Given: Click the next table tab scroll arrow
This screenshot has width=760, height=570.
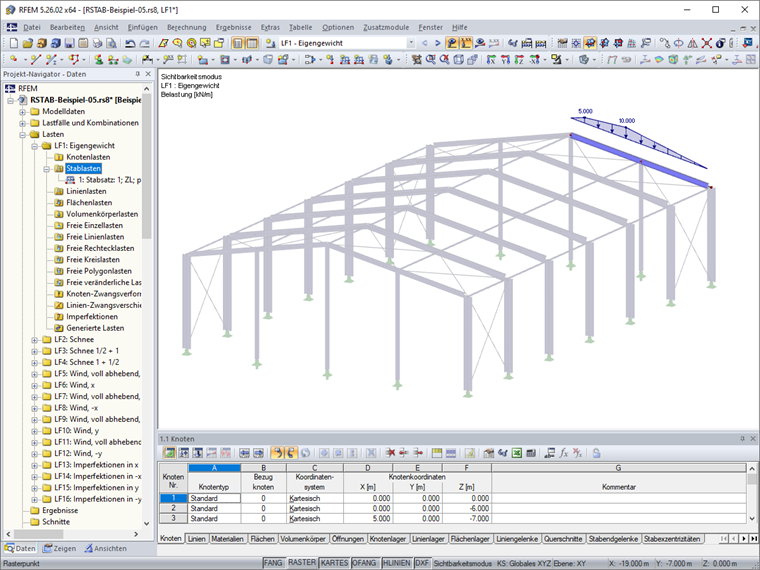Looking at the screenshot, I should 744,538.
